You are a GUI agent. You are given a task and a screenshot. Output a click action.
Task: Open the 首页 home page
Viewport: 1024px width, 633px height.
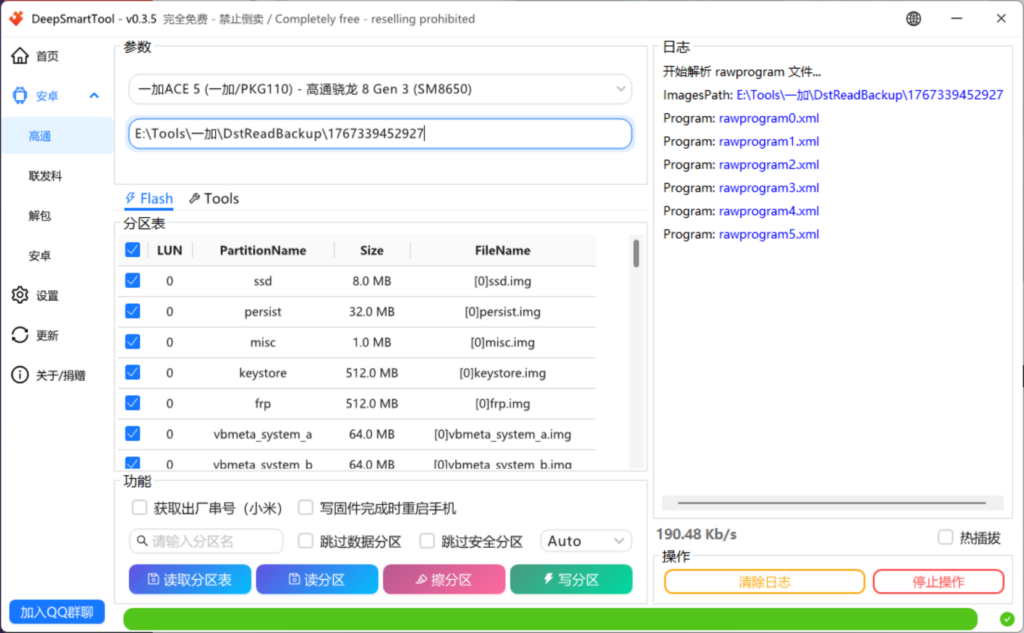coord(47,56)
